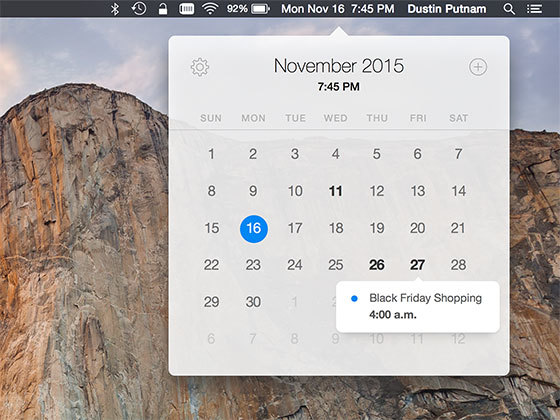Choose November 21
The image size is (560, 420).
[458, 228]
